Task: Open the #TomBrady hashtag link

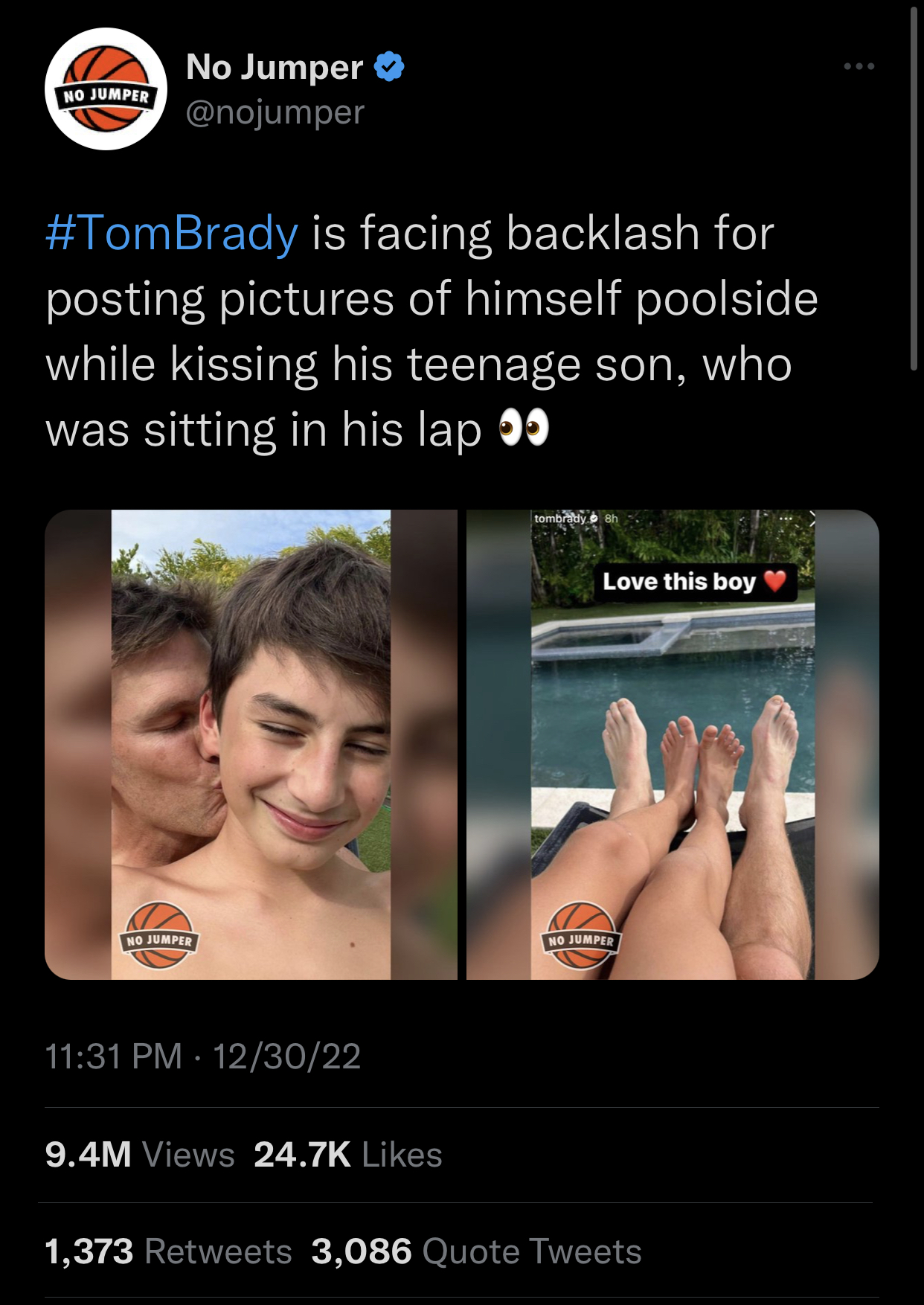Action: click(x=172, y=233)
